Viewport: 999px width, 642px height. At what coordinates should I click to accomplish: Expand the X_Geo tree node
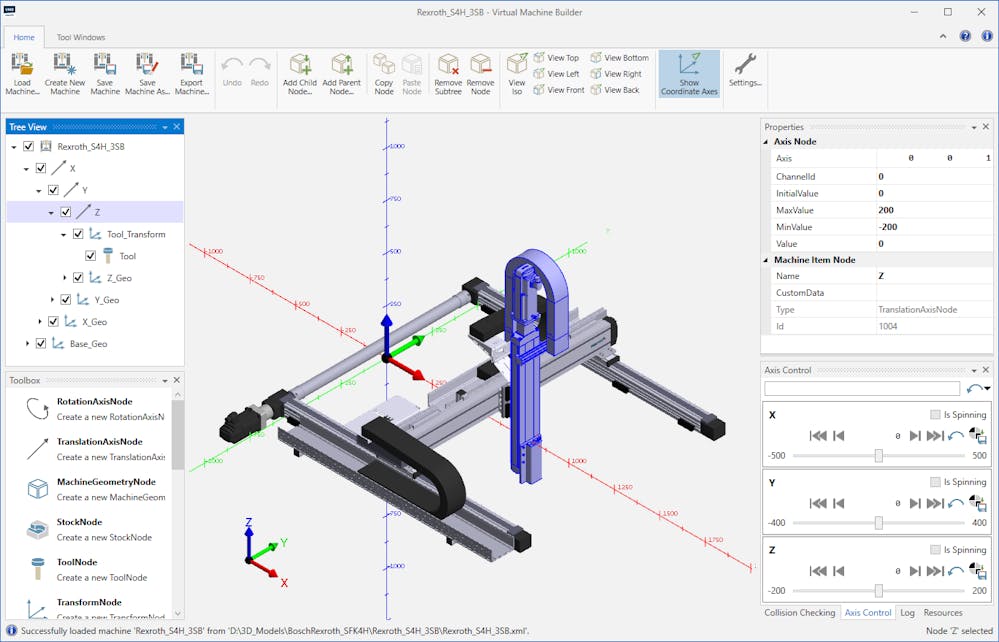[x=40, y=321]
